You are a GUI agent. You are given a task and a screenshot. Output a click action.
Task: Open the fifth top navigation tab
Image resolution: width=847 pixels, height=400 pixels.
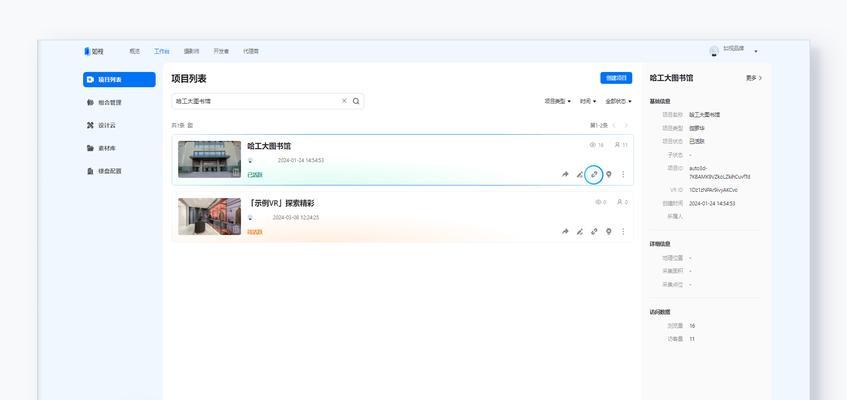click(x=251, y=51)
